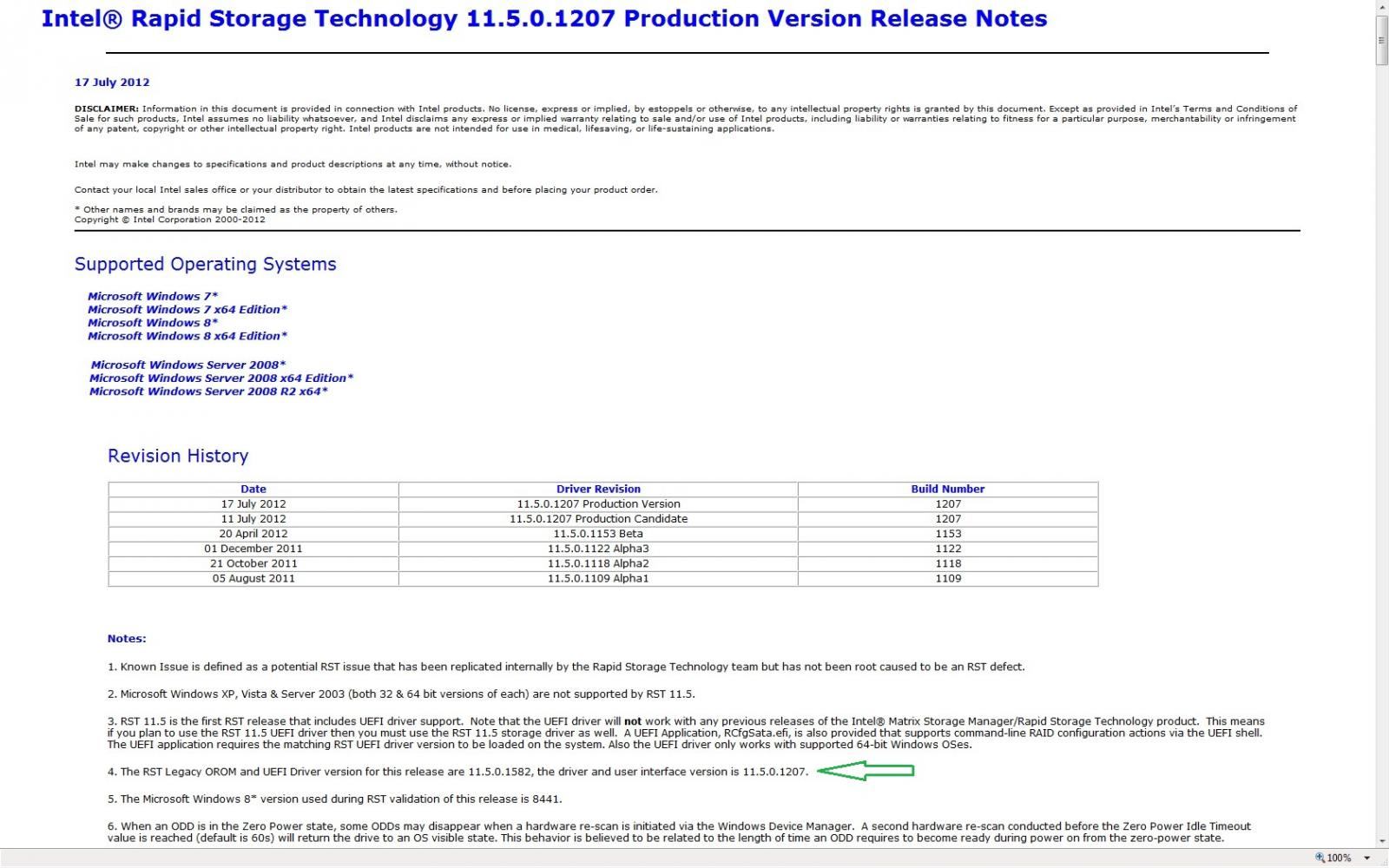The width and height of the screenshot is (1389, 868).
Task: Click the 'Revision History' heading
Action: tap(178, 456)
